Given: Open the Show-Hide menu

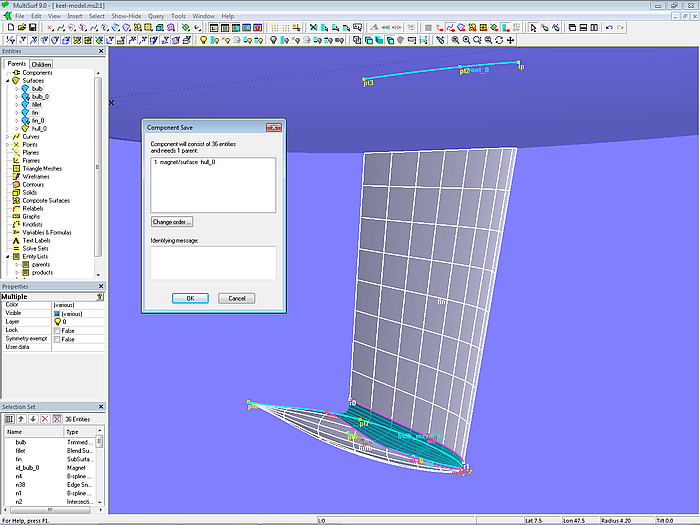Looking at the screenshot, I should pos(125,16).
